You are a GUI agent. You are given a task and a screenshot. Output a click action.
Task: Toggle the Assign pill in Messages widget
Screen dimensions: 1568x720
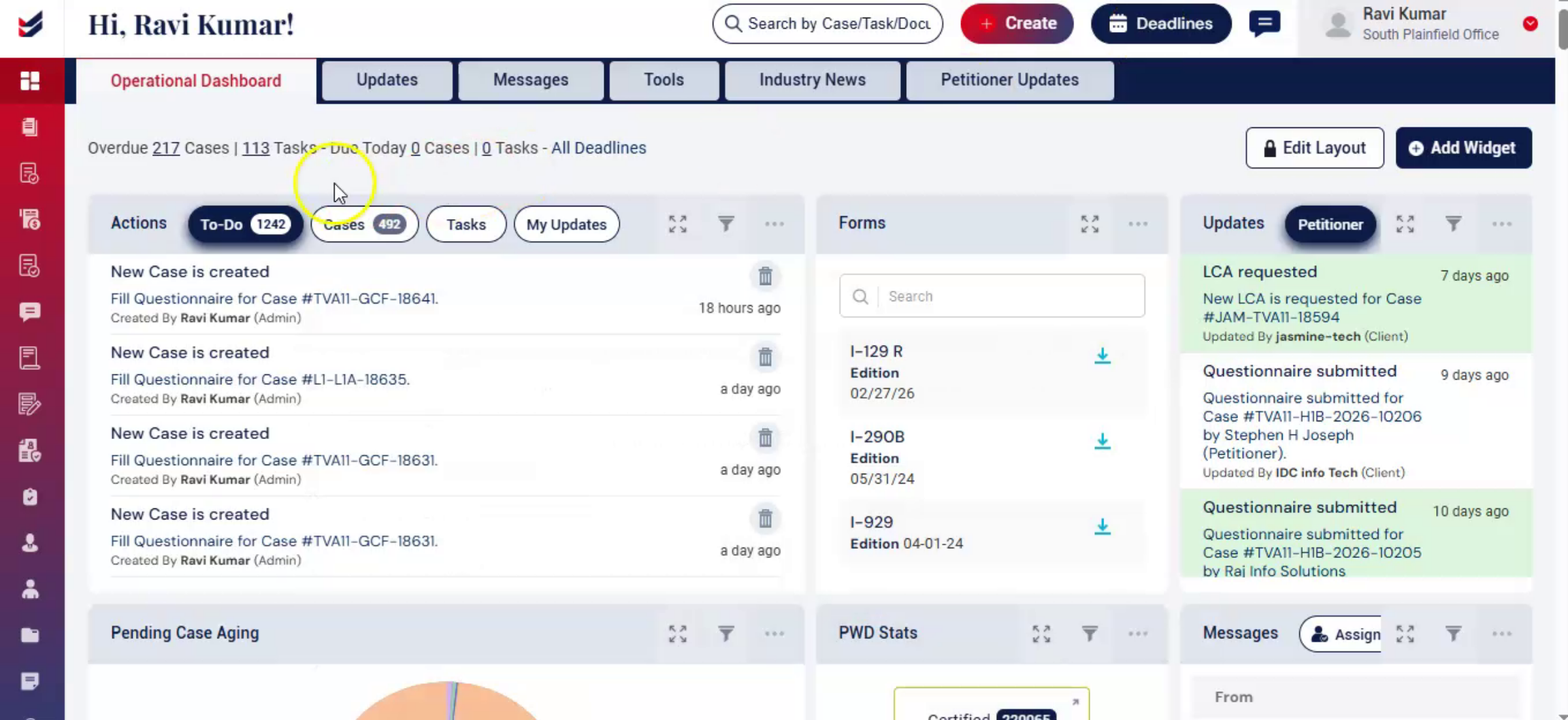[1341, 634]
